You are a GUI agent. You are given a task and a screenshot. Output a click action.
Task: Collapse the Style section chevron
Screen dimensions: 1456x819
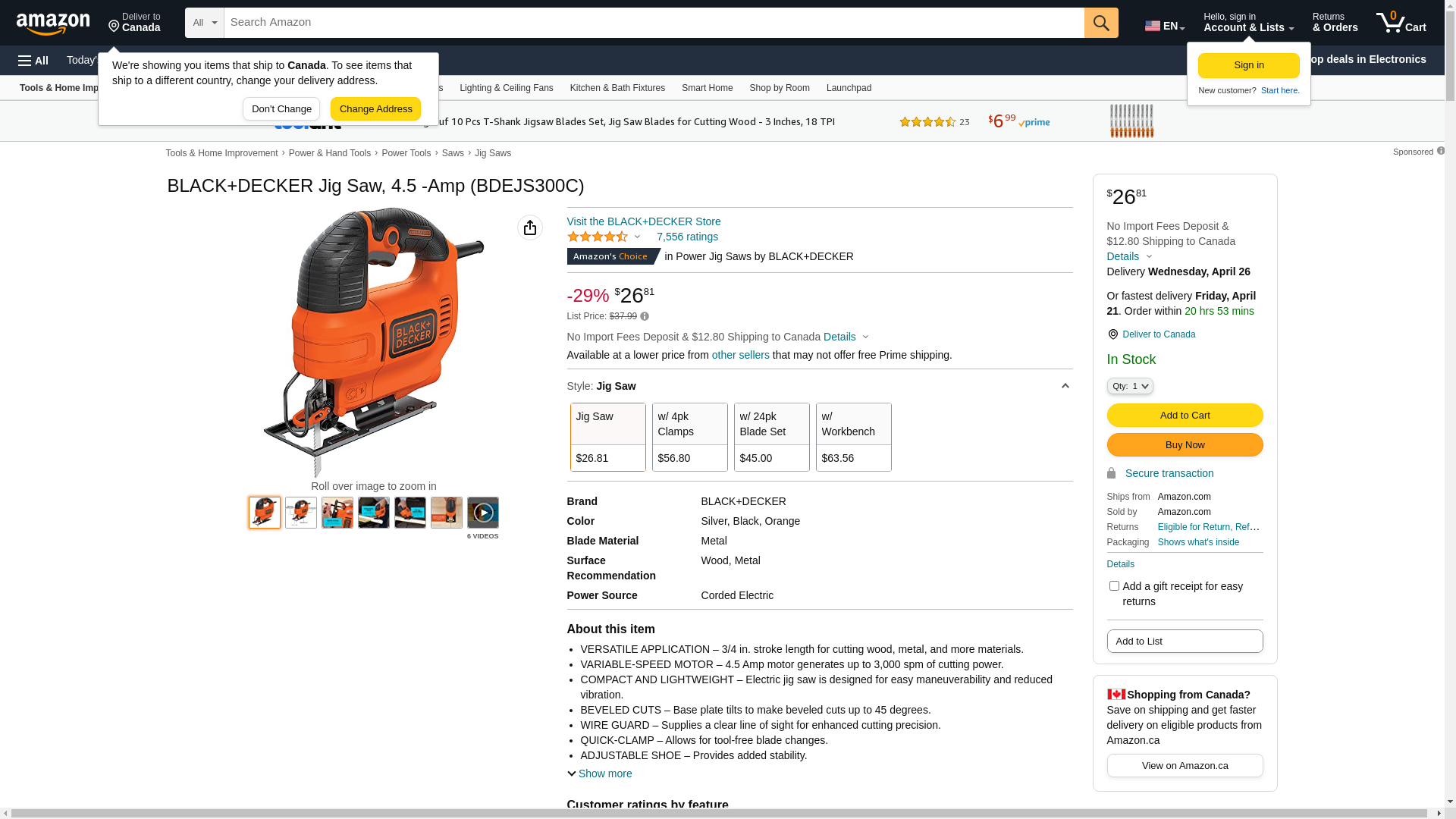[1065, 386]
